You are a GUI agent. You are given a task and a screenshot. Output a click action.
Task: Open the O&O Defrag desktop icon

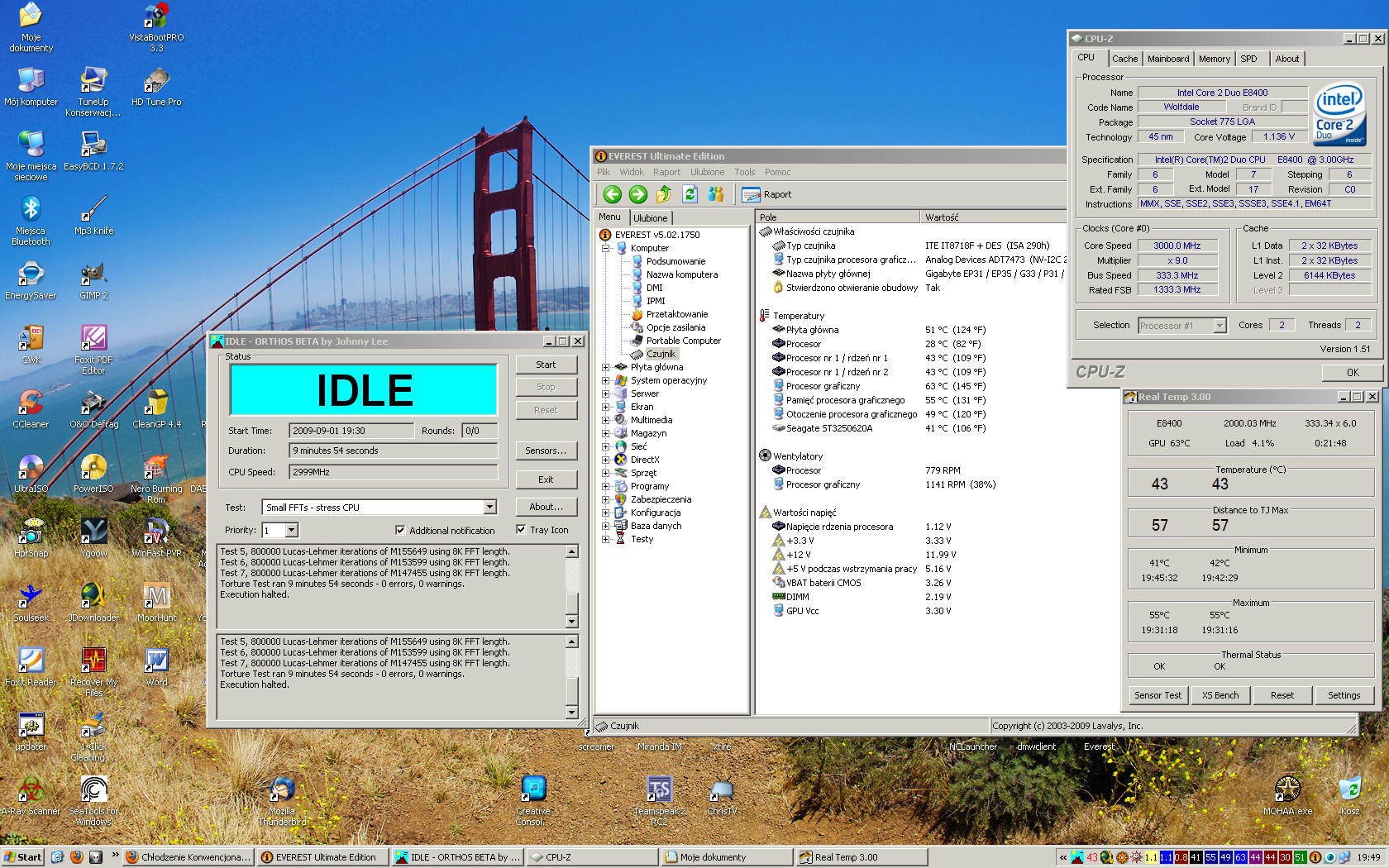pos(93,409)
